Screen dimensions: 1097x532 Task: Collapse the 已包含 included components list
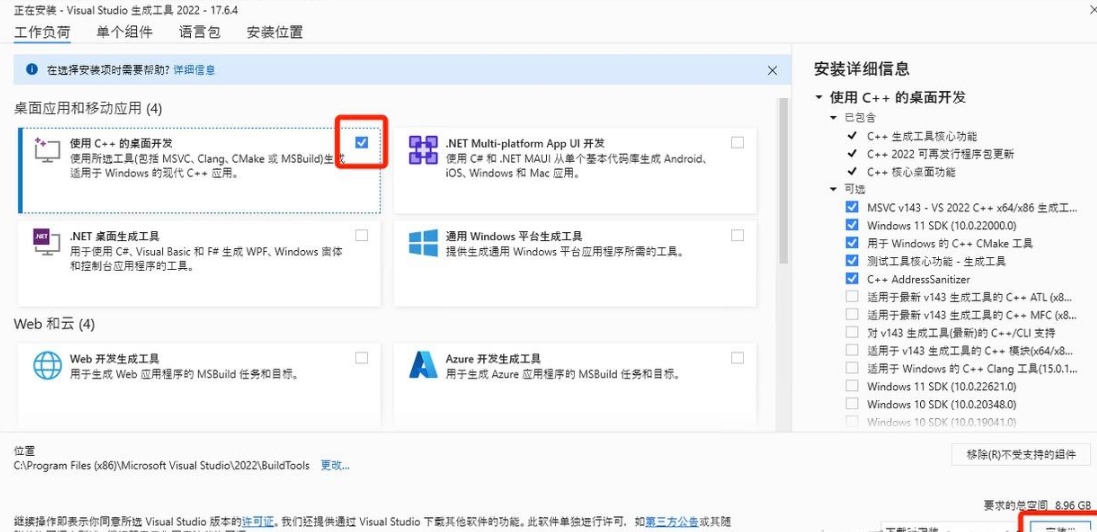pos(833,118)
